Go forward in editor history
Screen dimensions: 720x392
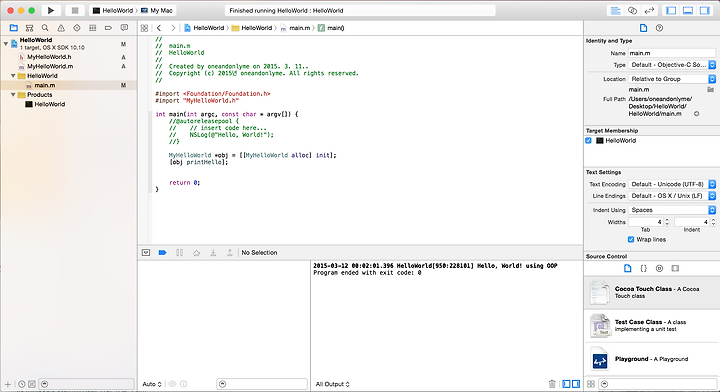pyautogui.click(x=173, y=28)
